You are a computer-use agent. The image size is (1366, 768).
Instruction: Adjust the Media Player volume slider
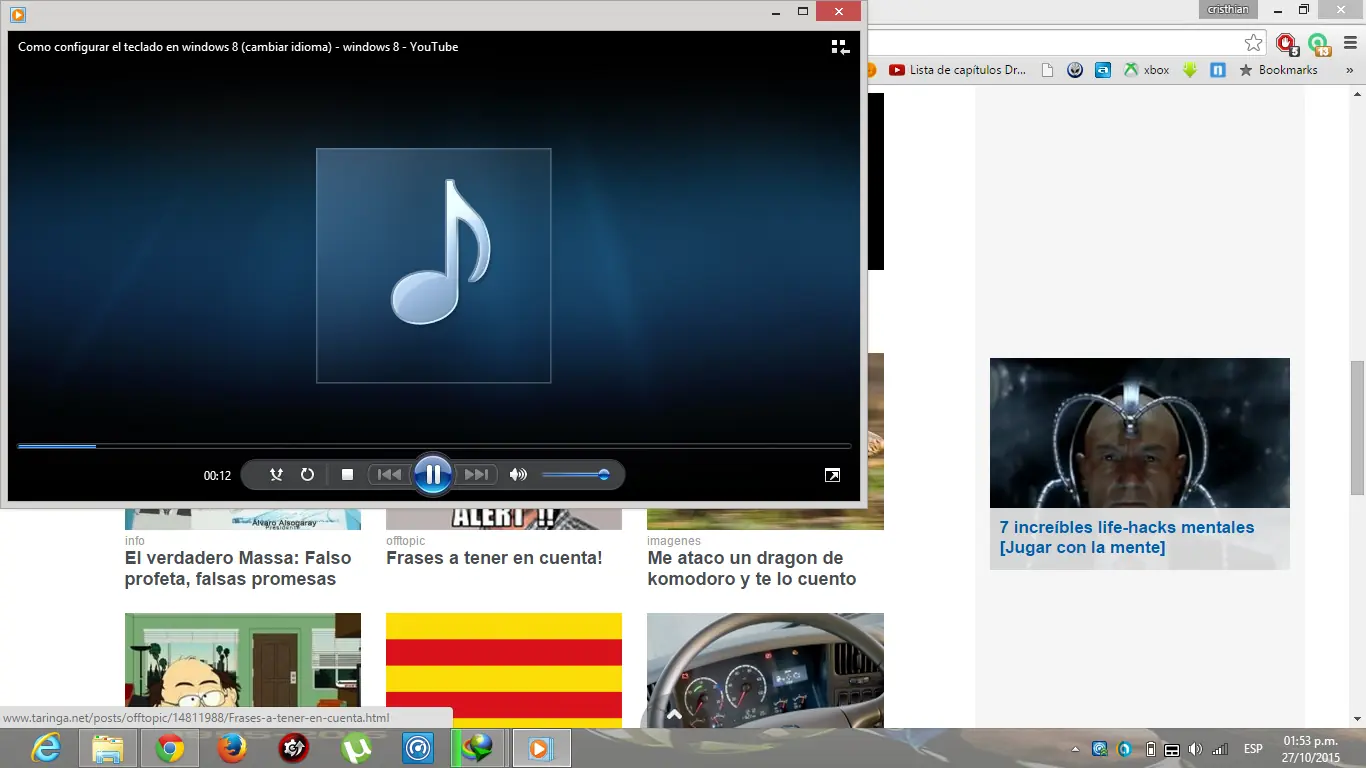click(576, 475)
